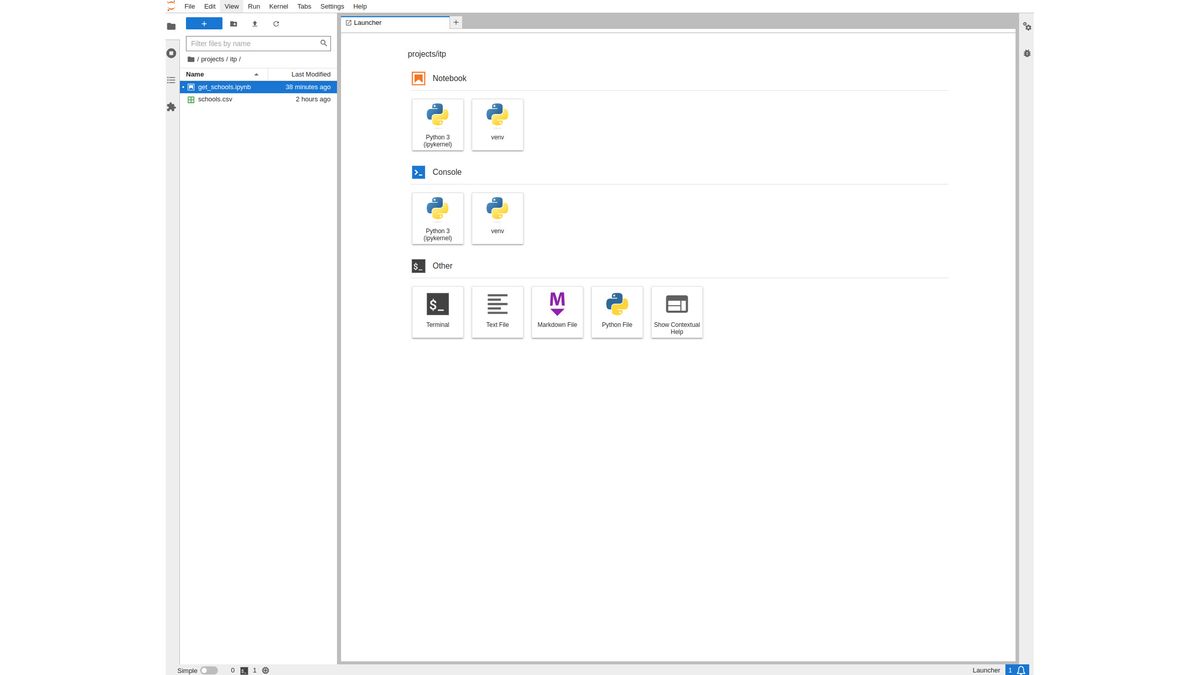Upload files using the upload icon
This screenshot has width=1200, height=675.
[254, 23]
